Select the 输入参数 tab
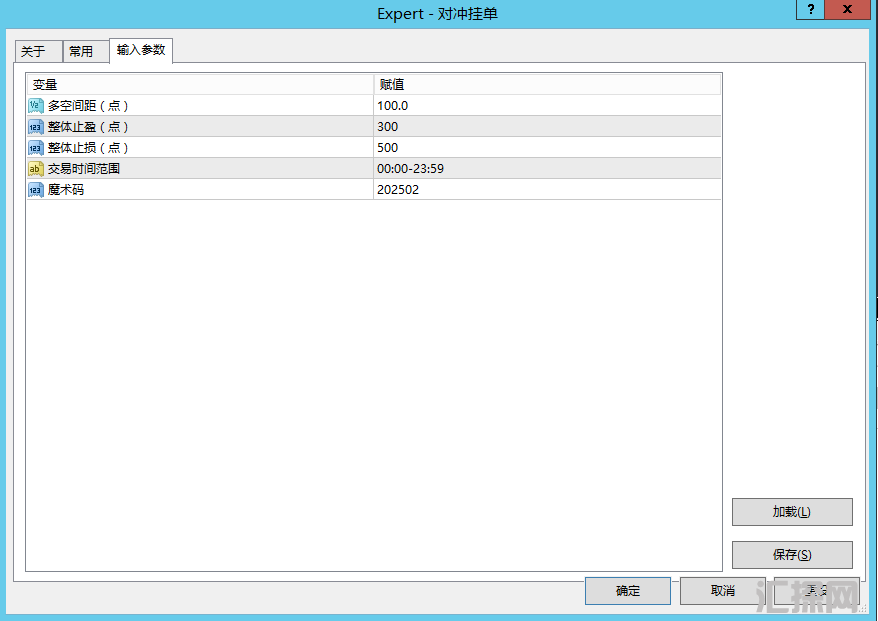 (141, 50)
